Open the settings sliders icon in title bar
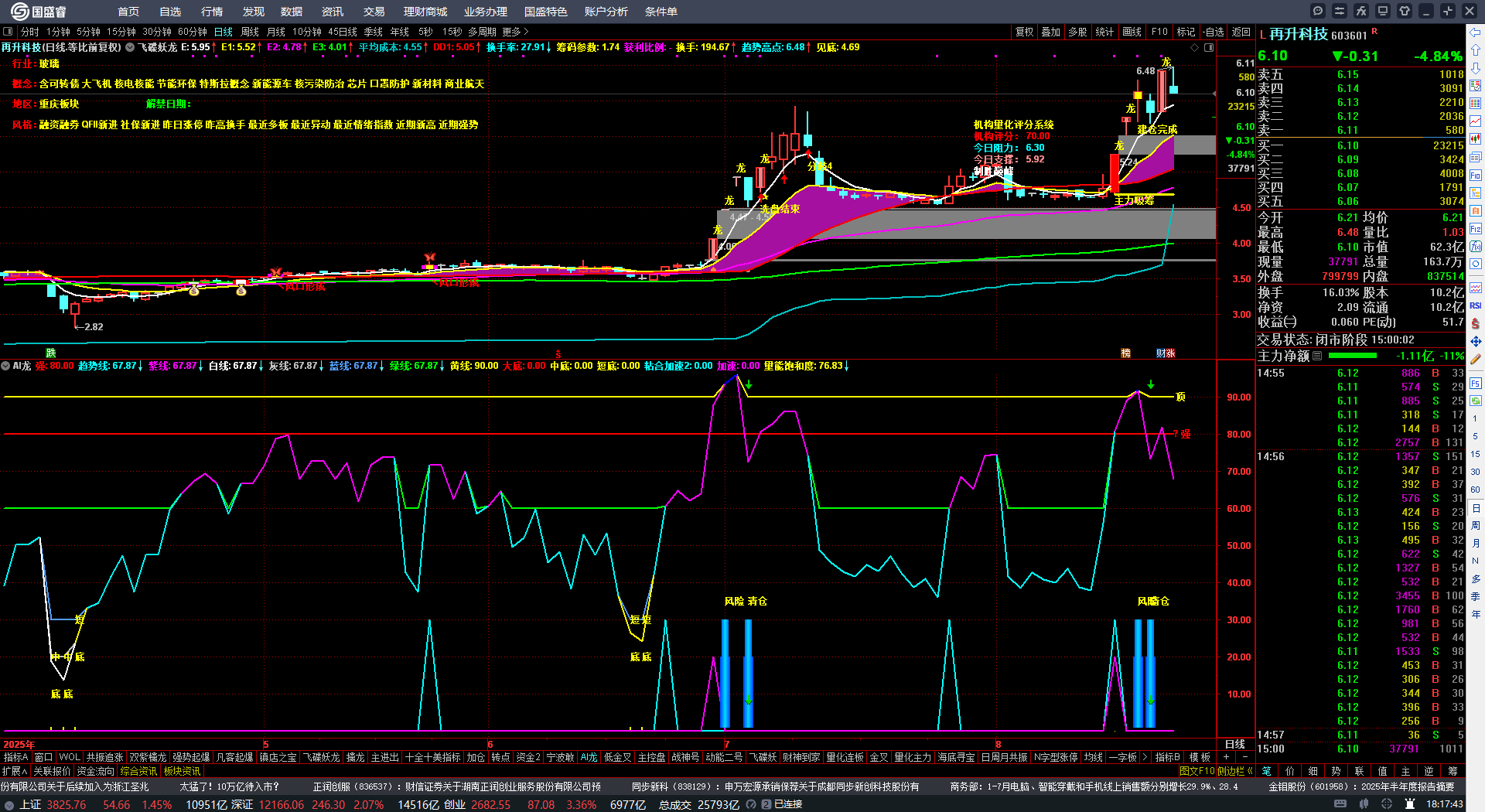1485x812 pixels. coord(1340,11)
